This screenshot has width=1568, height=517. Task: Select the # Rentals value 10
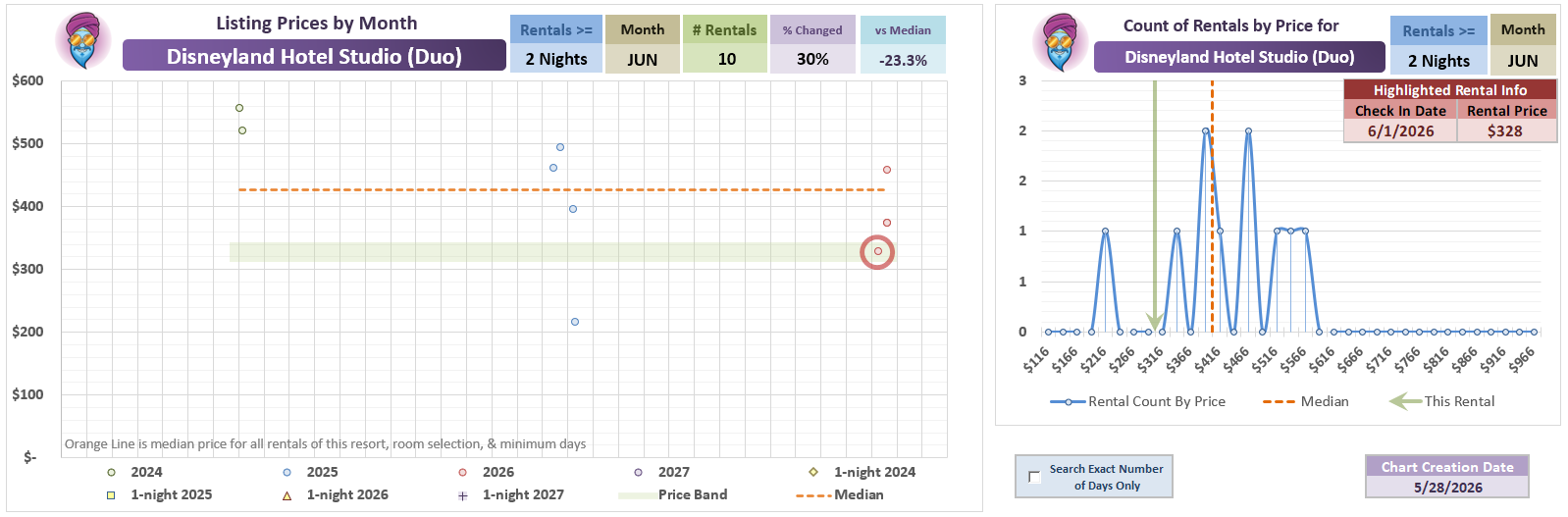(726, 59)
